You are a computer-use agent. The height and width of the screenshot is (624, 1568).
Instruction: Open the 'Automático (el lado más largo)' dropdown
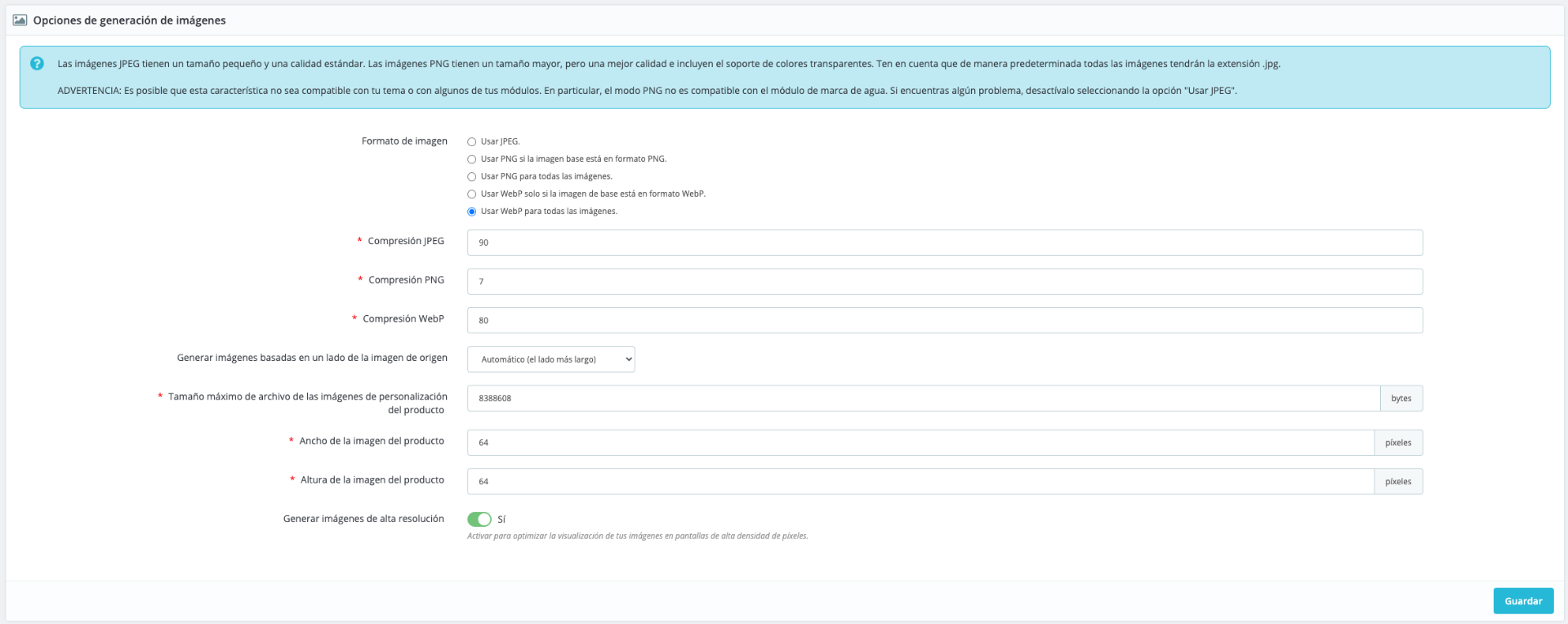tap(551, 359)
